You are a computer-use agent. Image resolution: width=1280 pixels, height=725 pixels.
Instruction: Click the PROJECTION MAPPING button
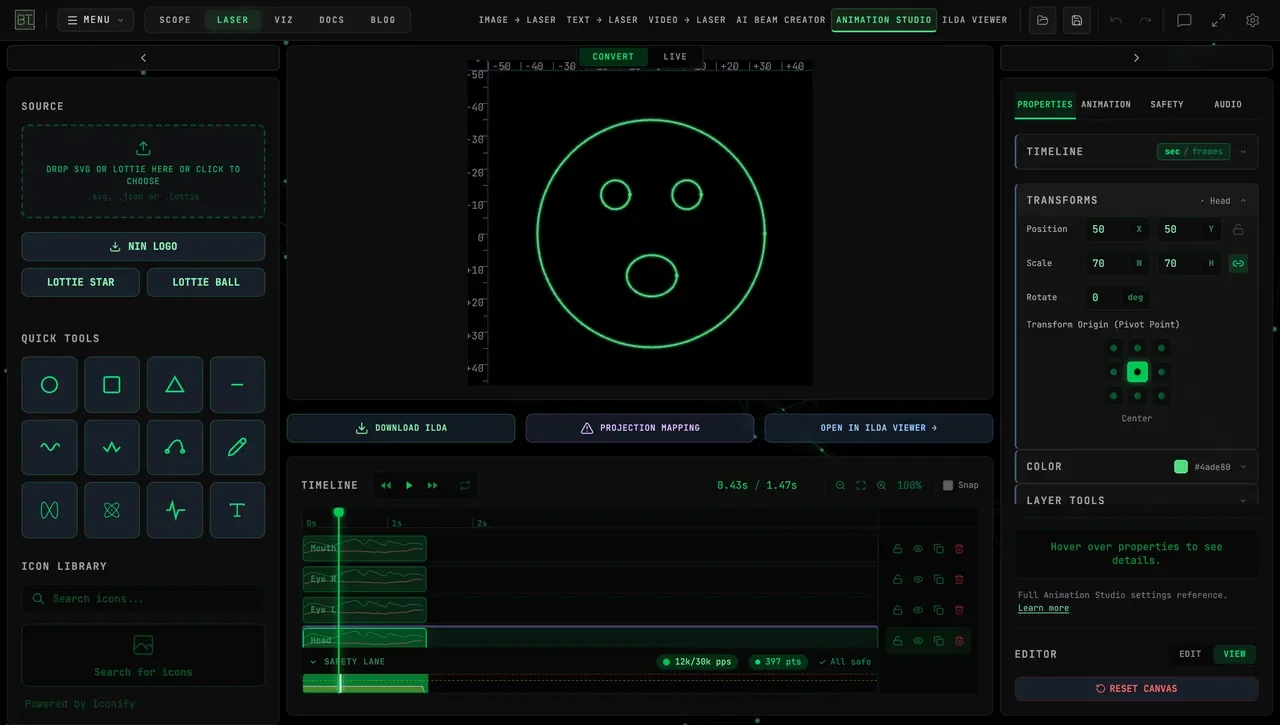pos(640,428)
